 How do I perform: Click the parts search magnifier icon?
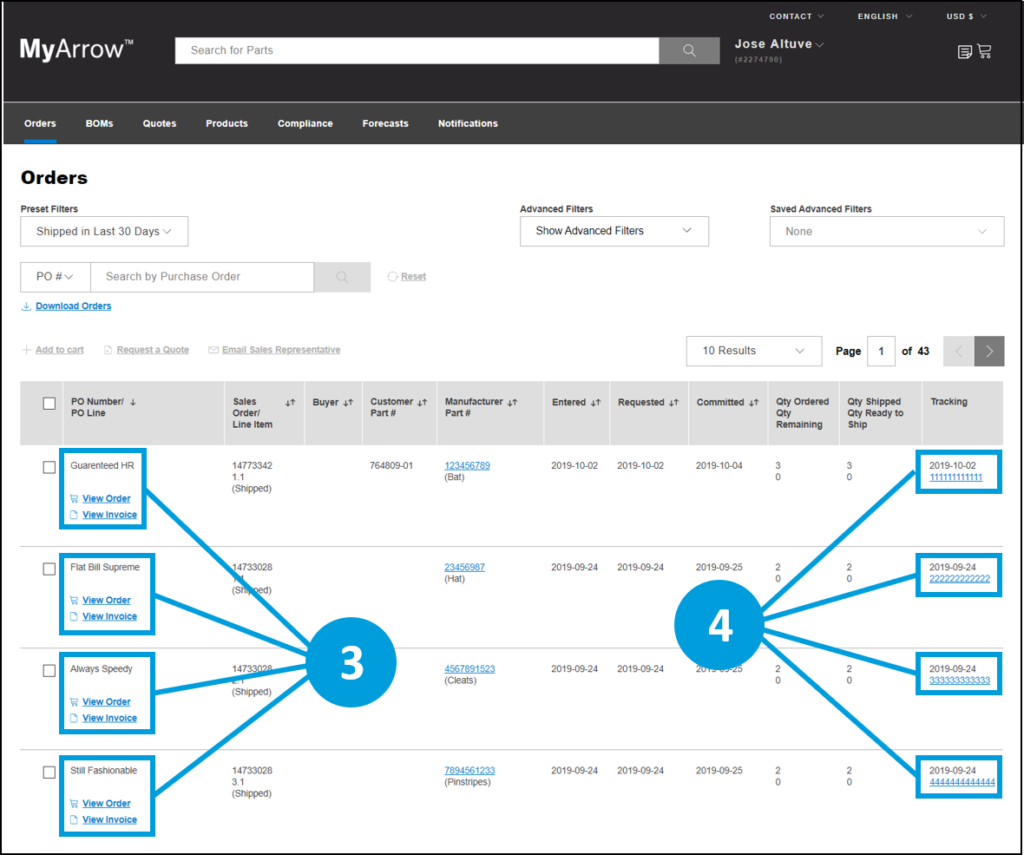tap(689, 50)
